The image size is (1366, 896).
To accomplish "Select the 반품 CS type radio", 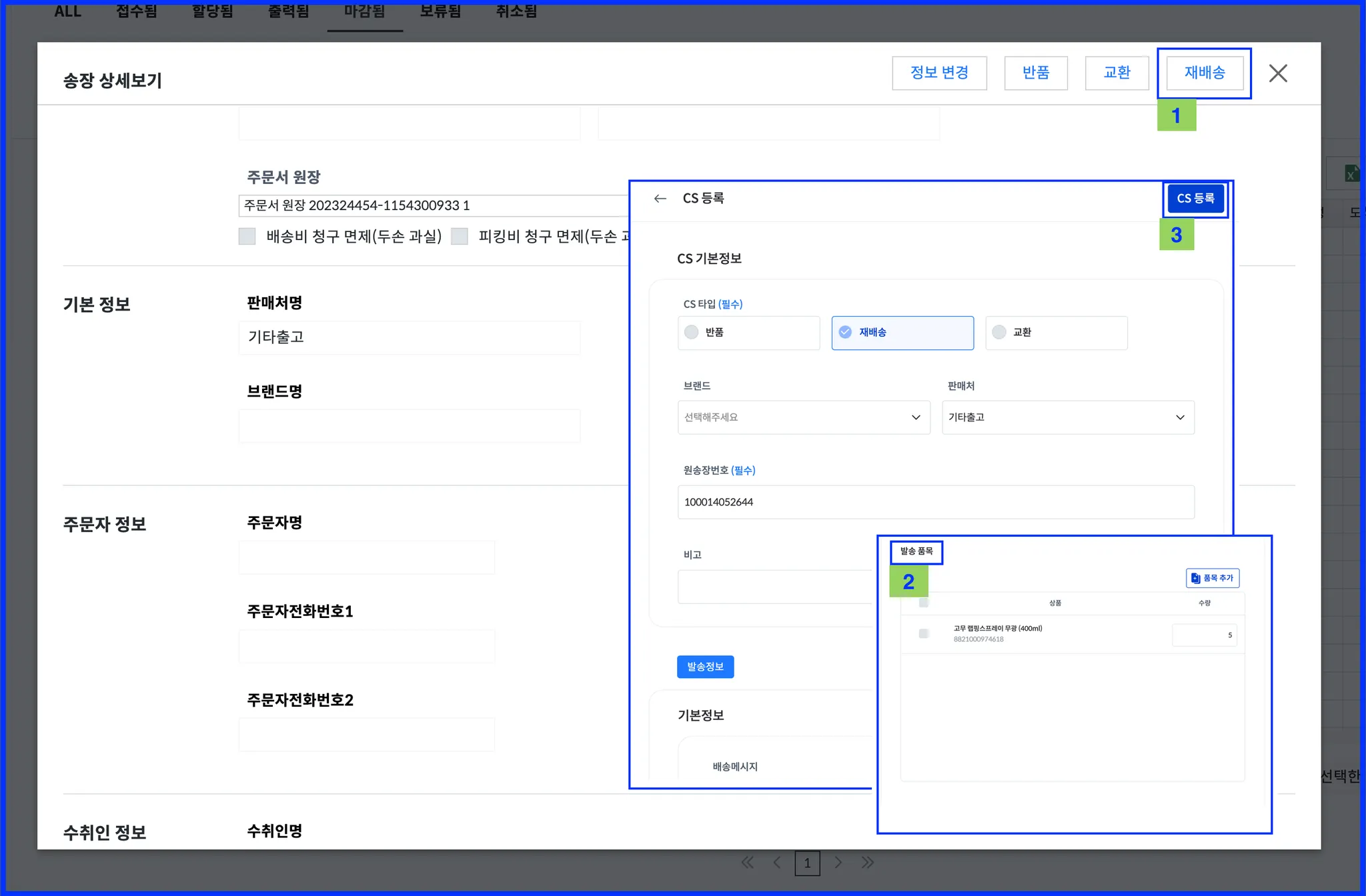I will click(x=692, y=332).
